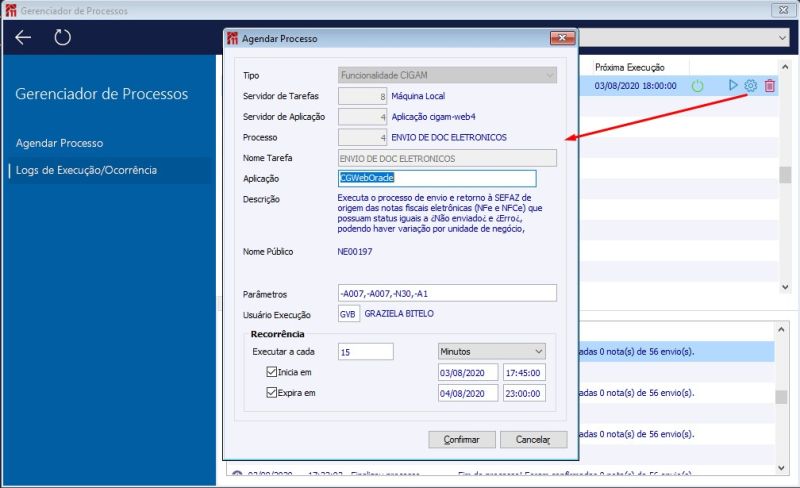Click the ENVIO DE DOC ELETRONICOS process label
This screenshot has height=488, width=800.
coord(449,137)
